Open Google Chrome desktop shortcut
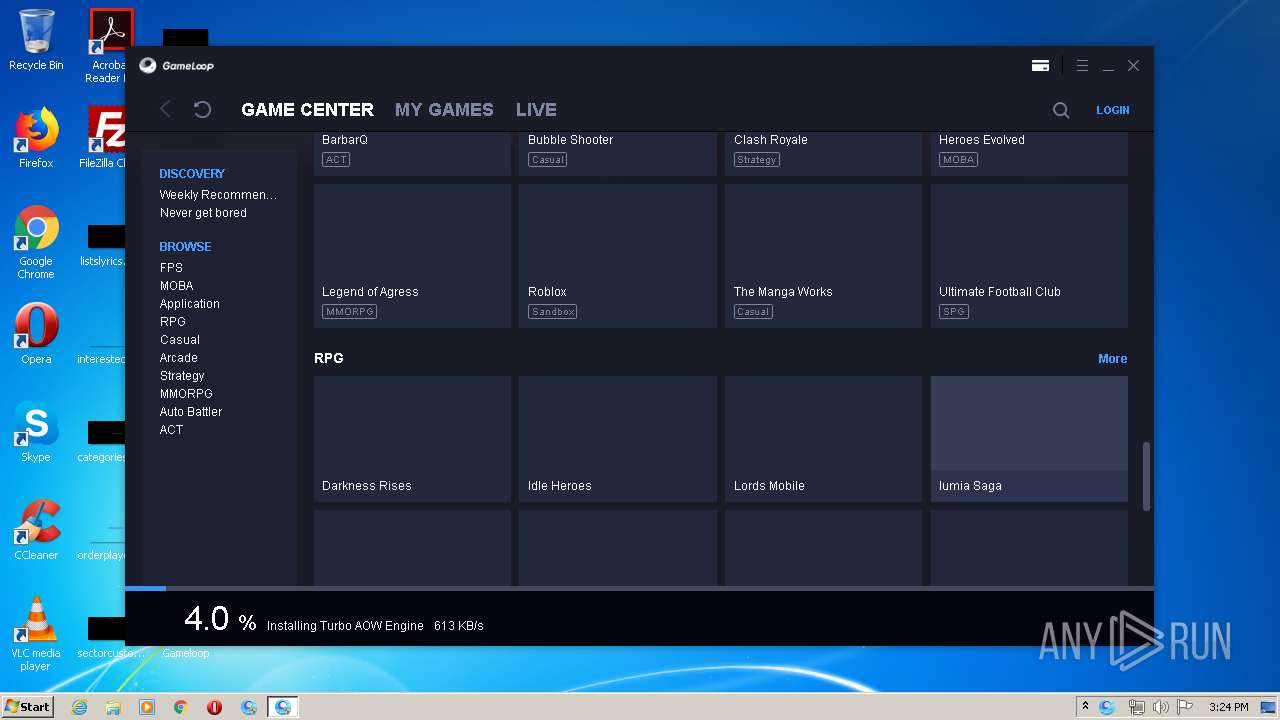This screenshot has width=1280, height=720. (x=36, y=243)
